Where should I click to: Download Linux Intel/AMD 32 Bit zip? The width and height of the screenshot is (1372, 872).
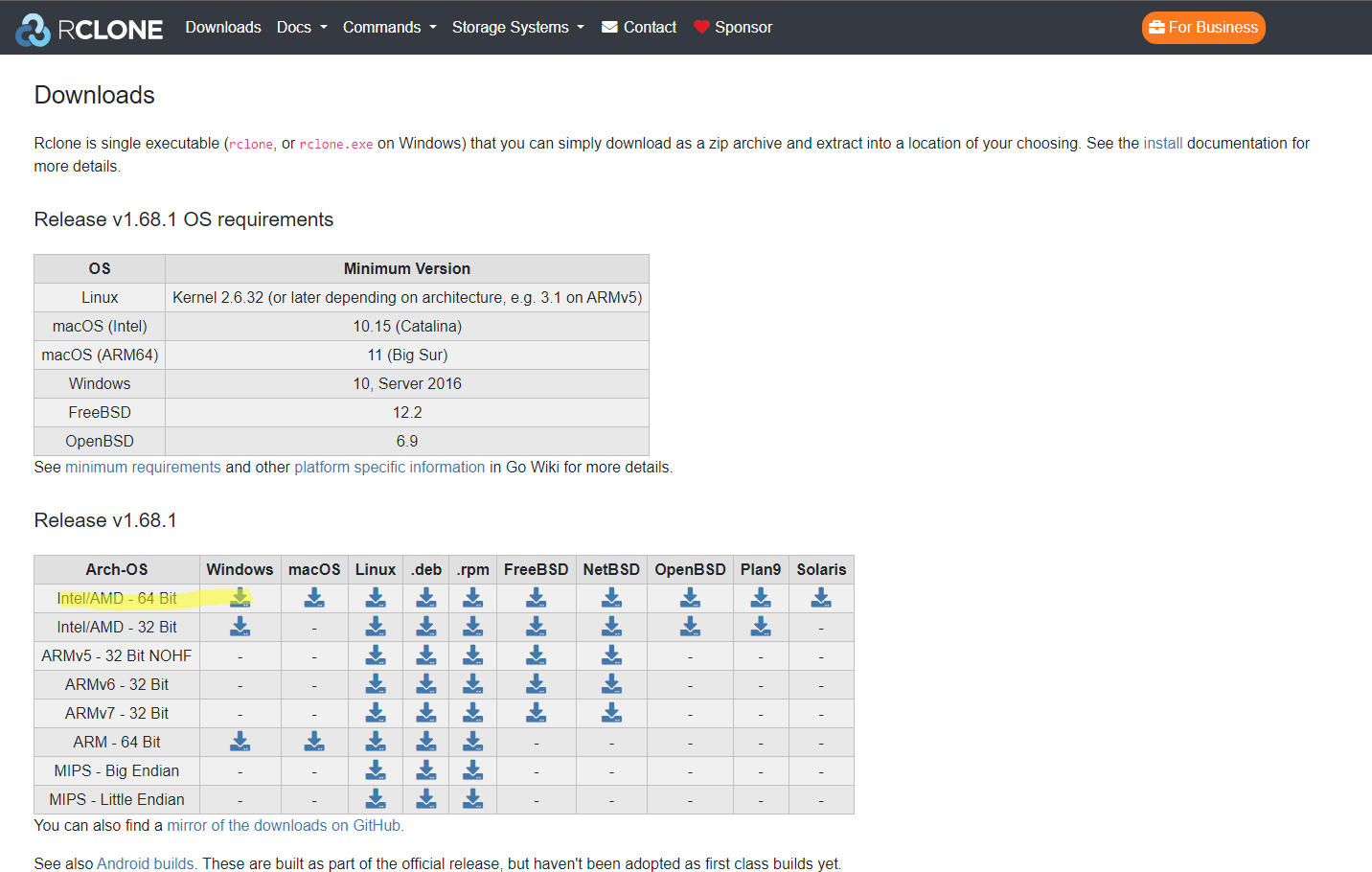[376, 627]
